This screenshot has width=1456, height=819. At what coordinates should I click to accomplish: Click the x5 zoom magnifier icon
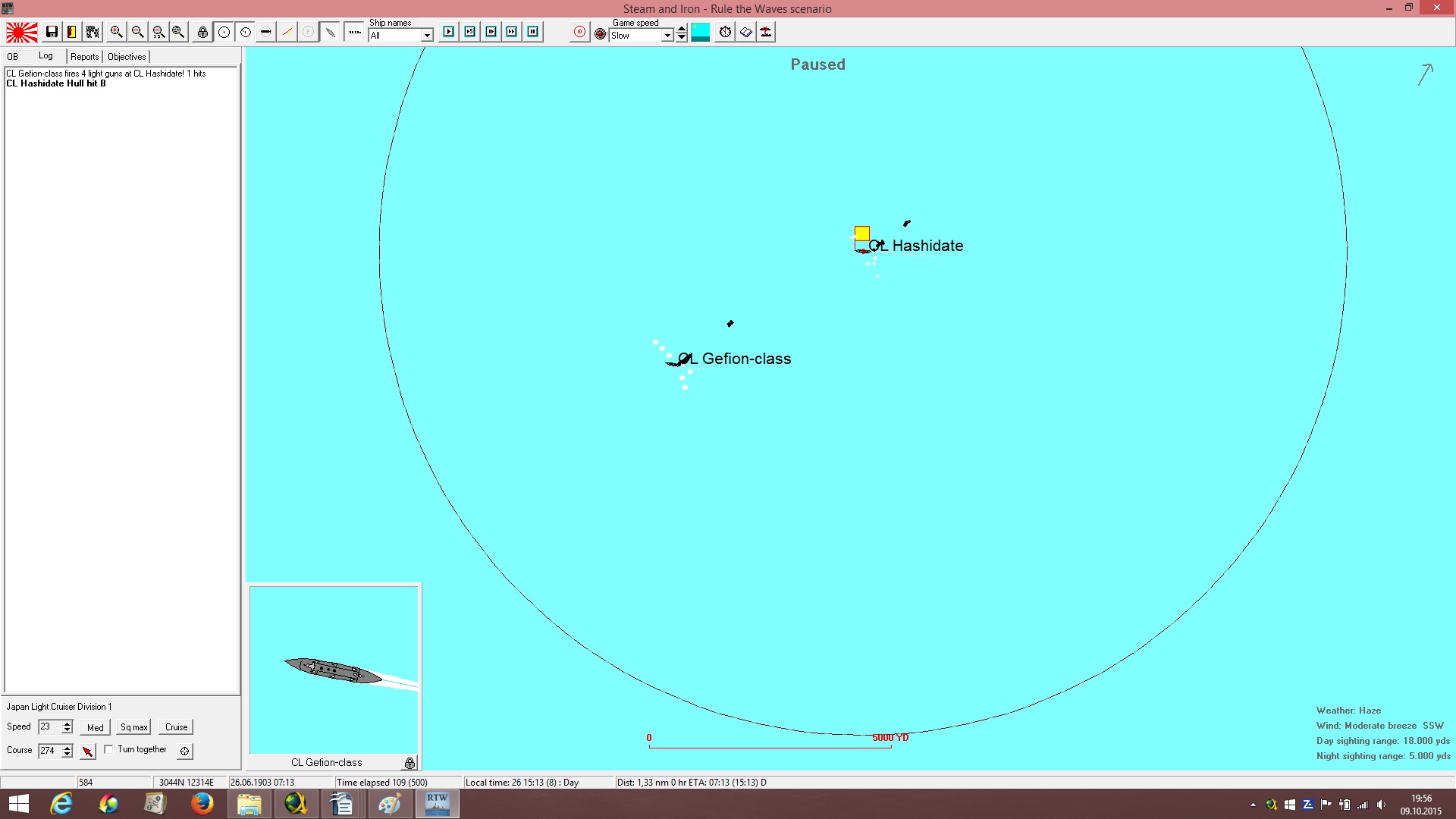pyautogui.click(x=158, y=32)
